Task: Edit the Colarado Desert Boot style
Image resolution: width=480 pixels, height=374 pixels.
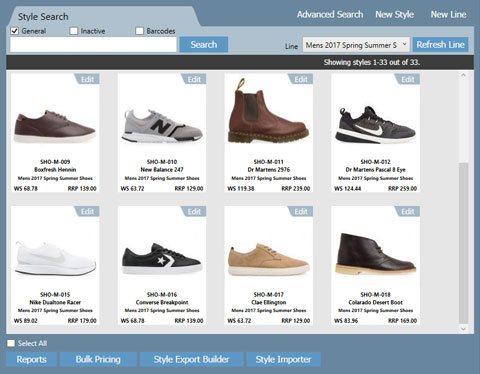Action: [x=407, y=212]
